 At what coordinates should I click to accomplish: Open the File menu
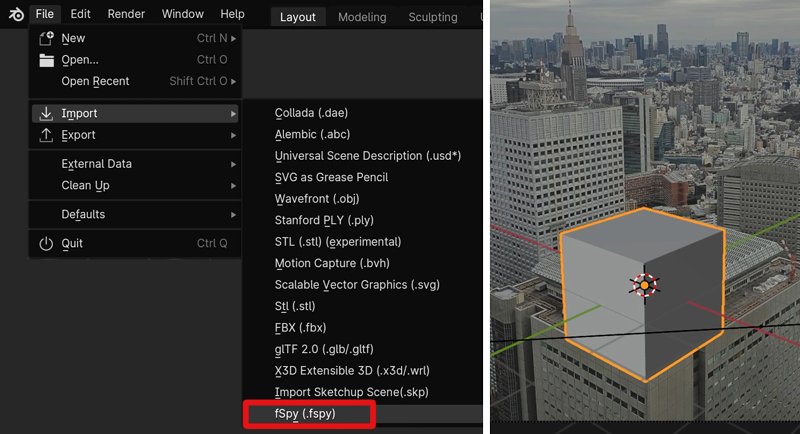point(44,14)
